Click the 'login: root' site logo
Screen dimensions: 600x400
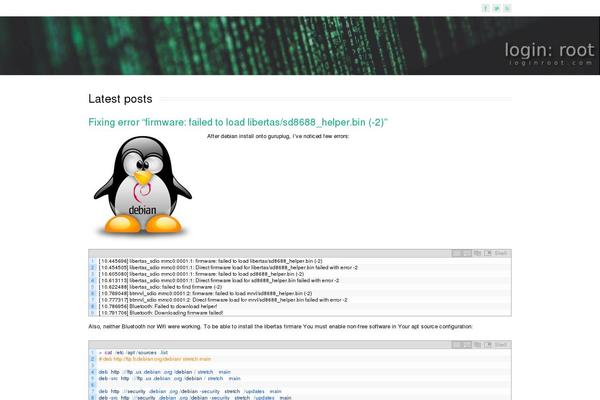click(x=549, y=54)
